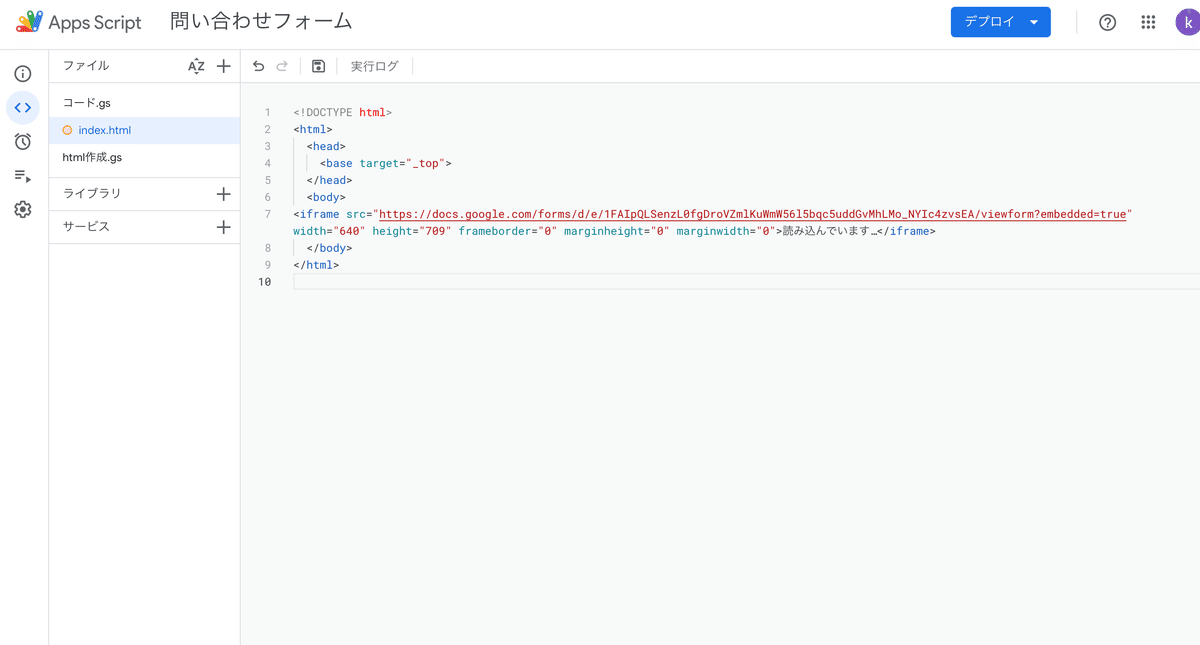
Task: Open the account avatar
Action: 1188,22
